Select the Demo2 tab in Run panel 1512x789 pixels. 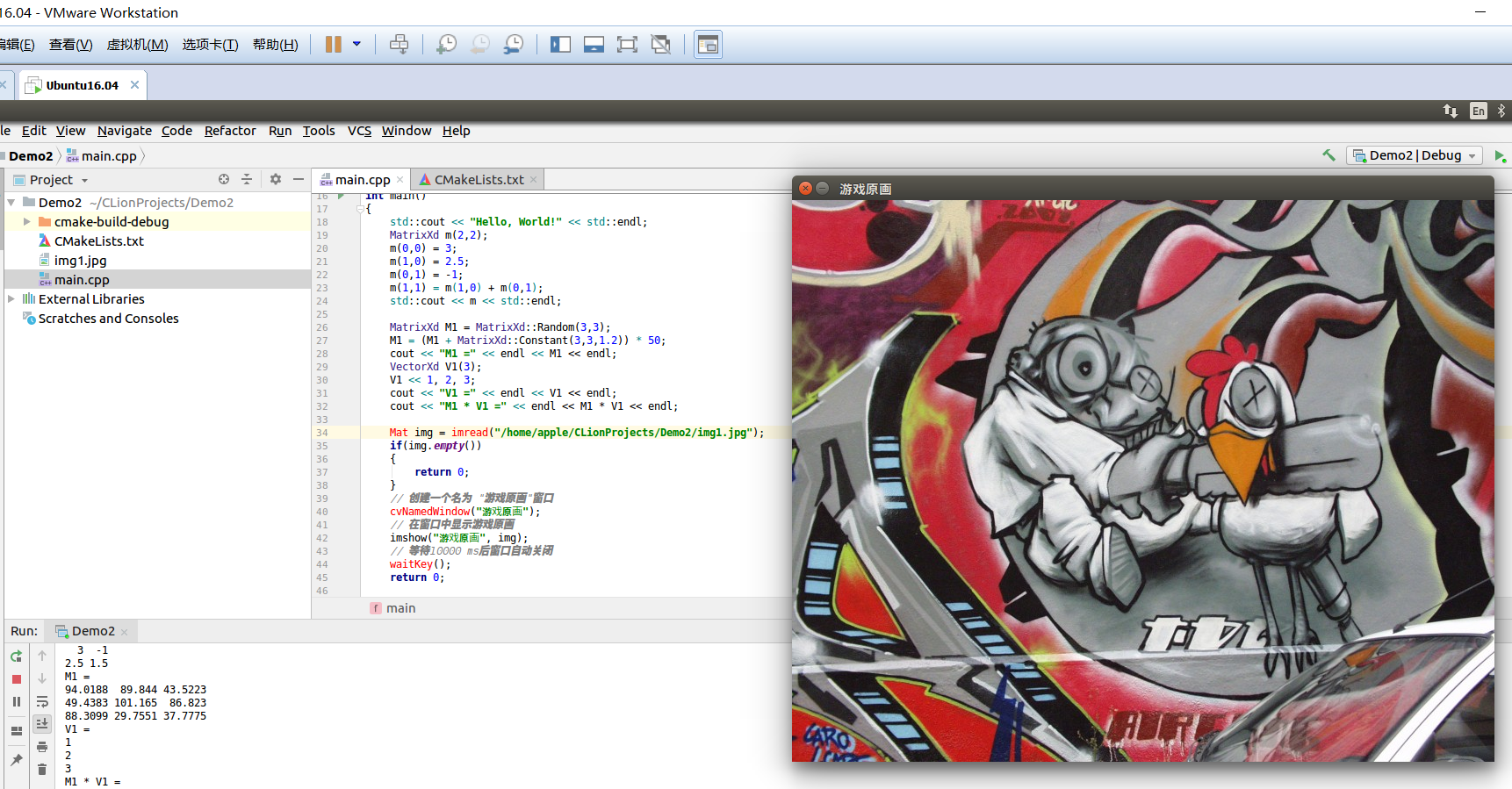(x=92, y=631)
